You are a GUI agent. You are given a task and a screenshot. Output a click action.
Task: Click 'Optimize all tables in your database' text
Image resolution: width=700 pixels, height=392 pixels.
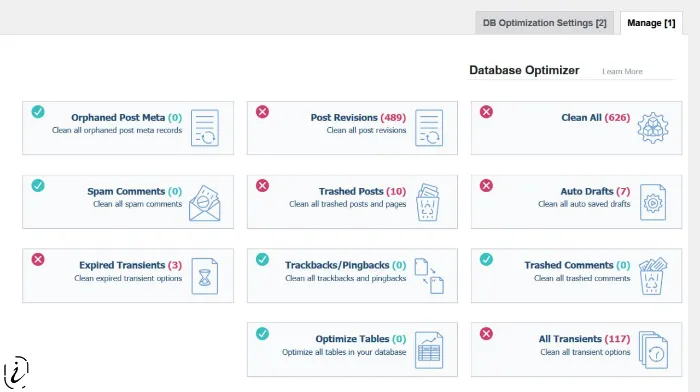point(344,352)
